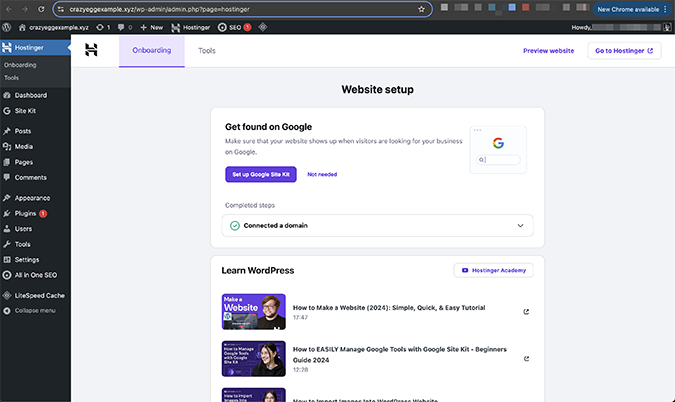Open the updates indicator in admin bar
The height and width of the screenshot is (402, 675).
click(x=103, y=27)
